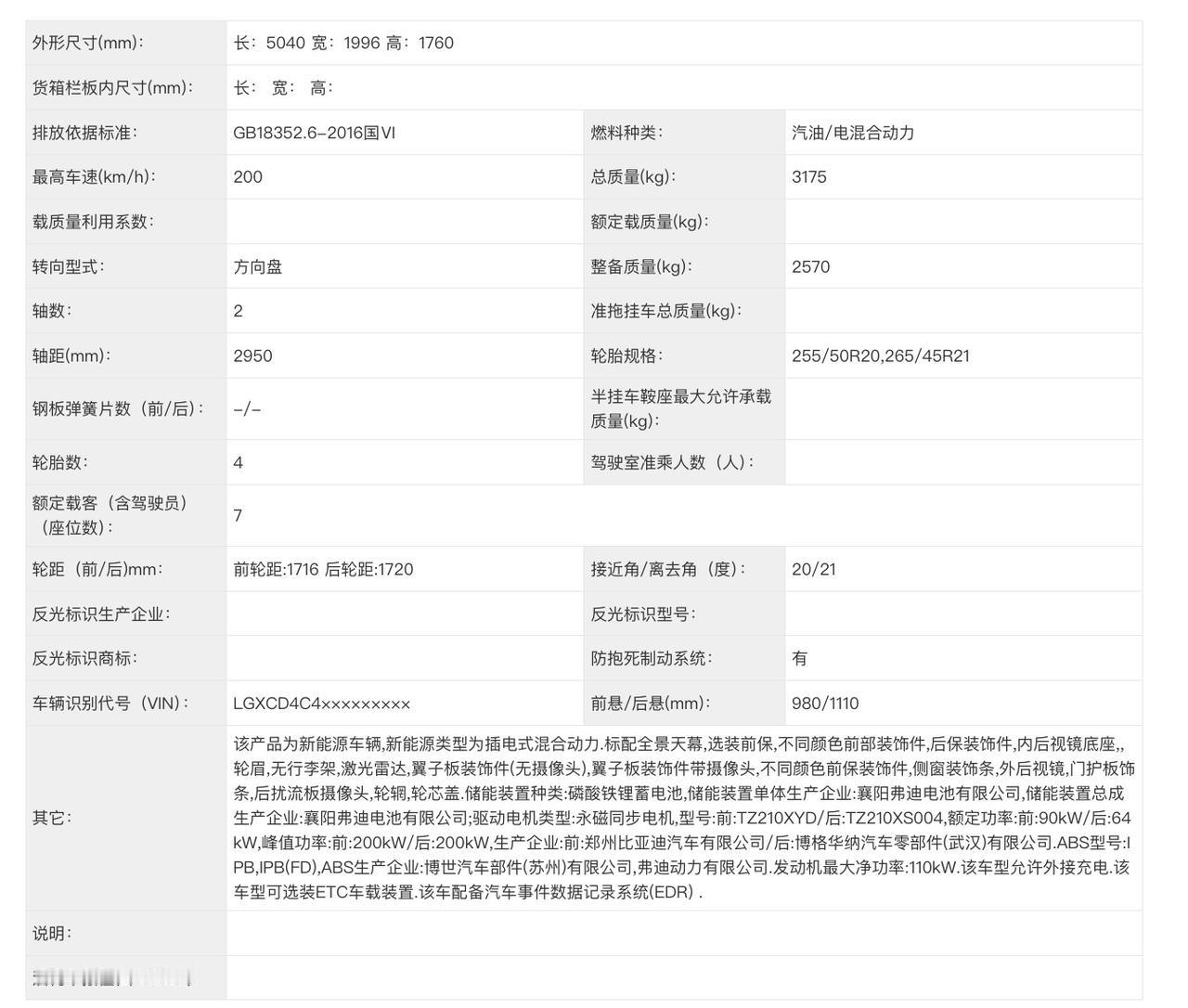The width and height of the screenshot is (1188, 1008).
Task: Click the 反光标识生产企业 label
Action: coord(101,614)
